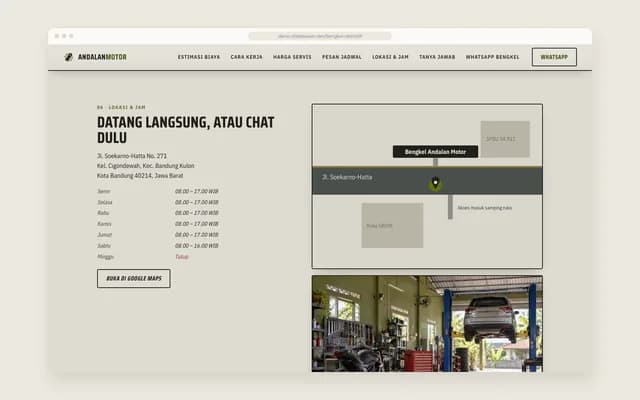Click heading Datang Langsung, Atau Chat Dulu
Image resolution: width=640 pixels, height=400 pixels.
click(186, 130)
